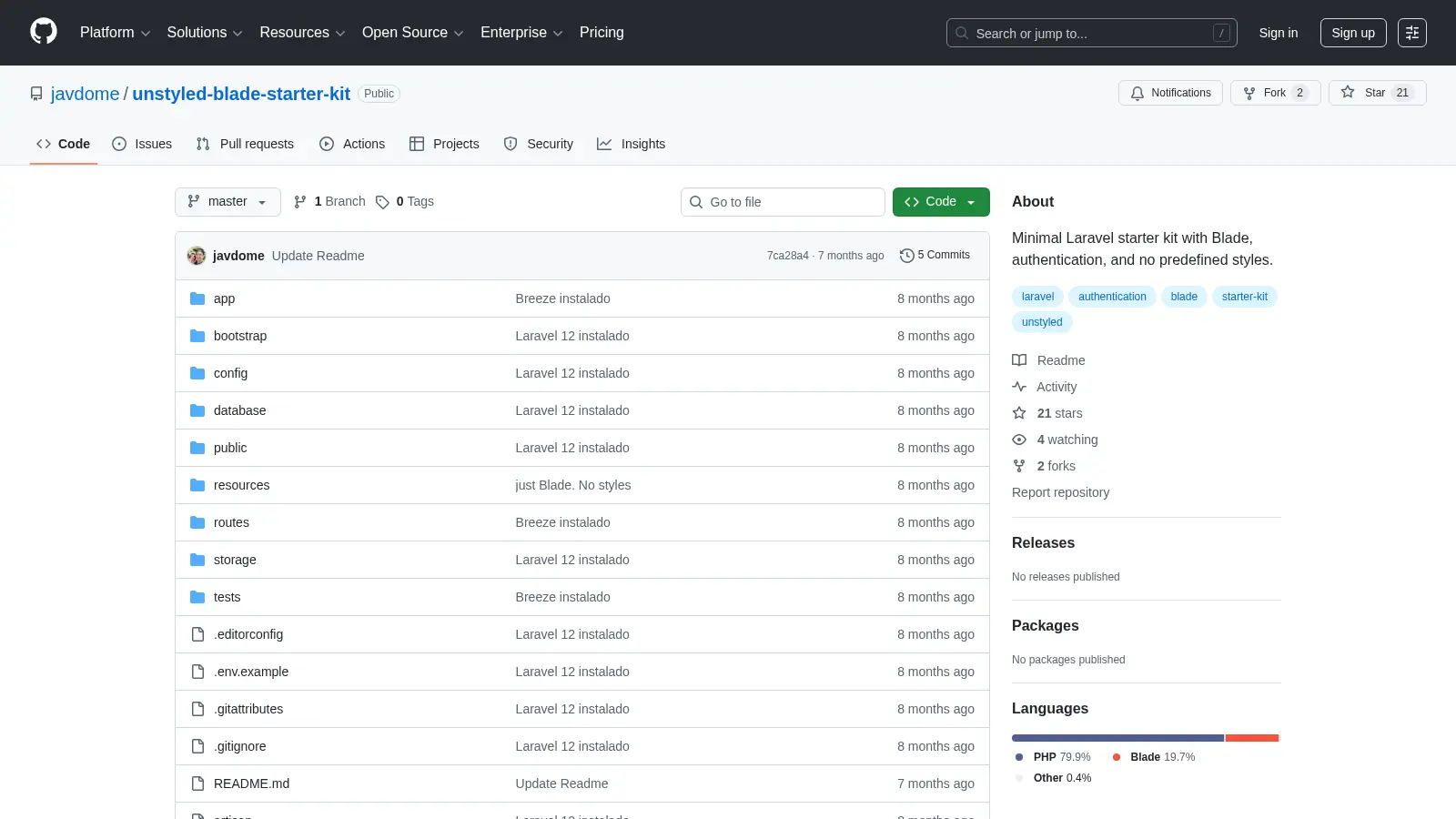Click the Releases heading link
Screen dimensions: 1456x819
coord(1043,543)
